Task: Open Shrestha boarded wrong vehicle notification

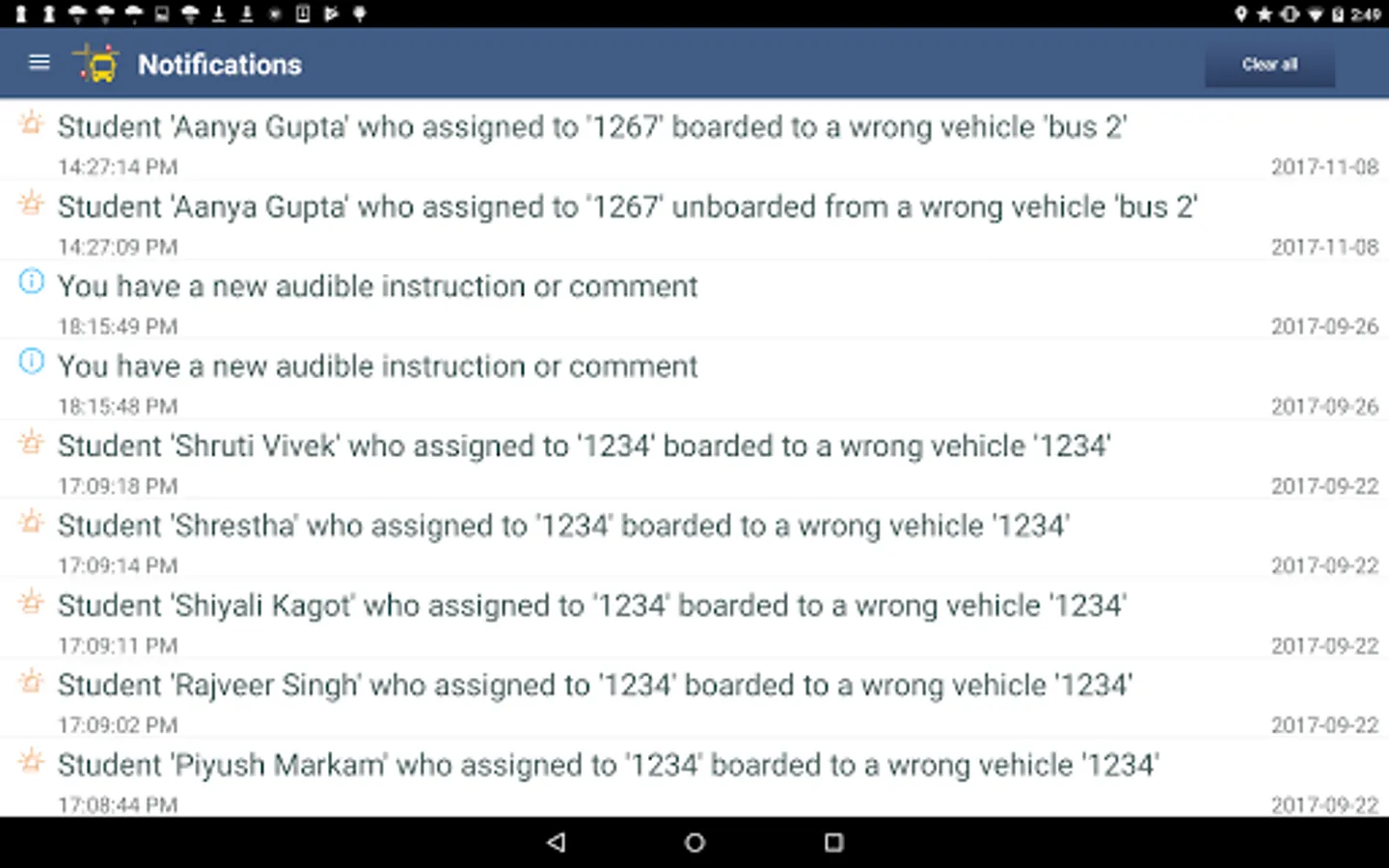Action: coord(694,539)
